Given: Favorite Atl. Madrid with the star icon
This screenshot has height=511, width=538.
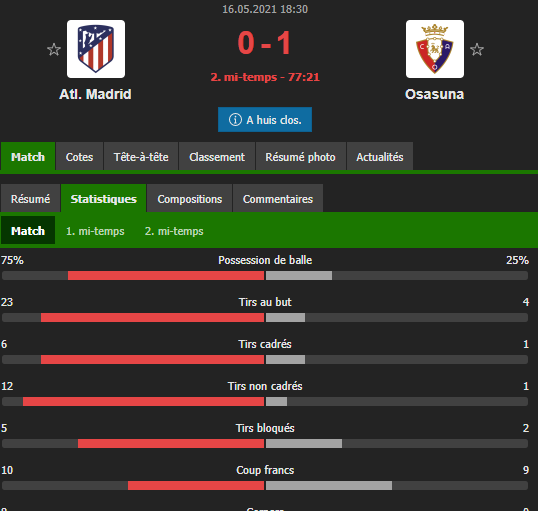Looking at the screenshot, I should pyautogui.click(x=54, y=49).
